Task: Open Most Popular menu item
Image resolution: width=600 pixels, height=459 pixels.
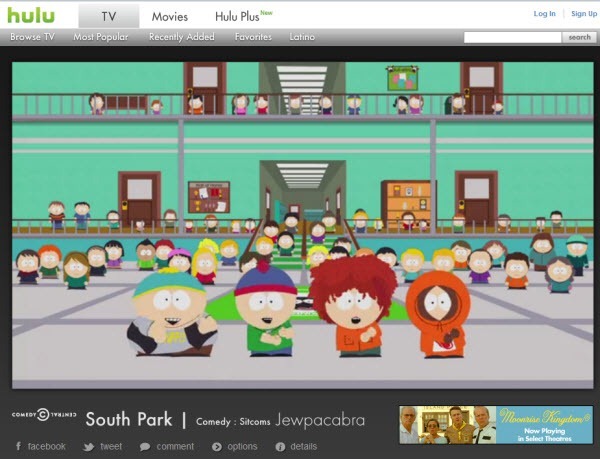Action: [x=101, y=37]
